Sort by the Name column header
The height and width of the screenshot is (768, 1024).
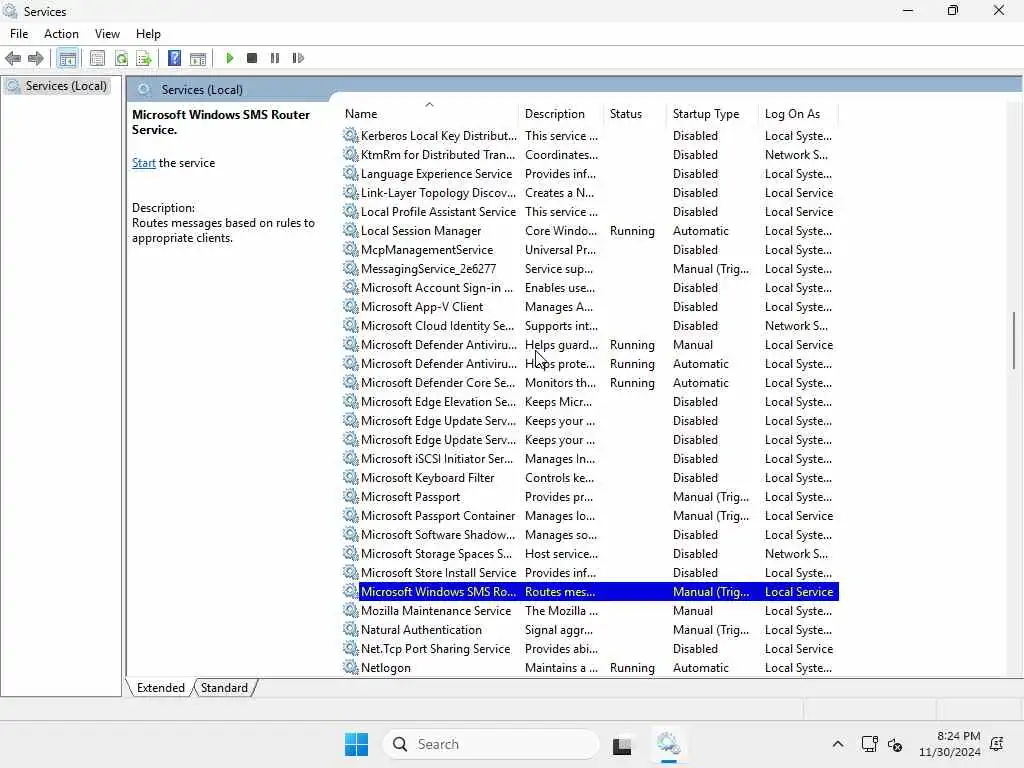[x=429, y=114]
